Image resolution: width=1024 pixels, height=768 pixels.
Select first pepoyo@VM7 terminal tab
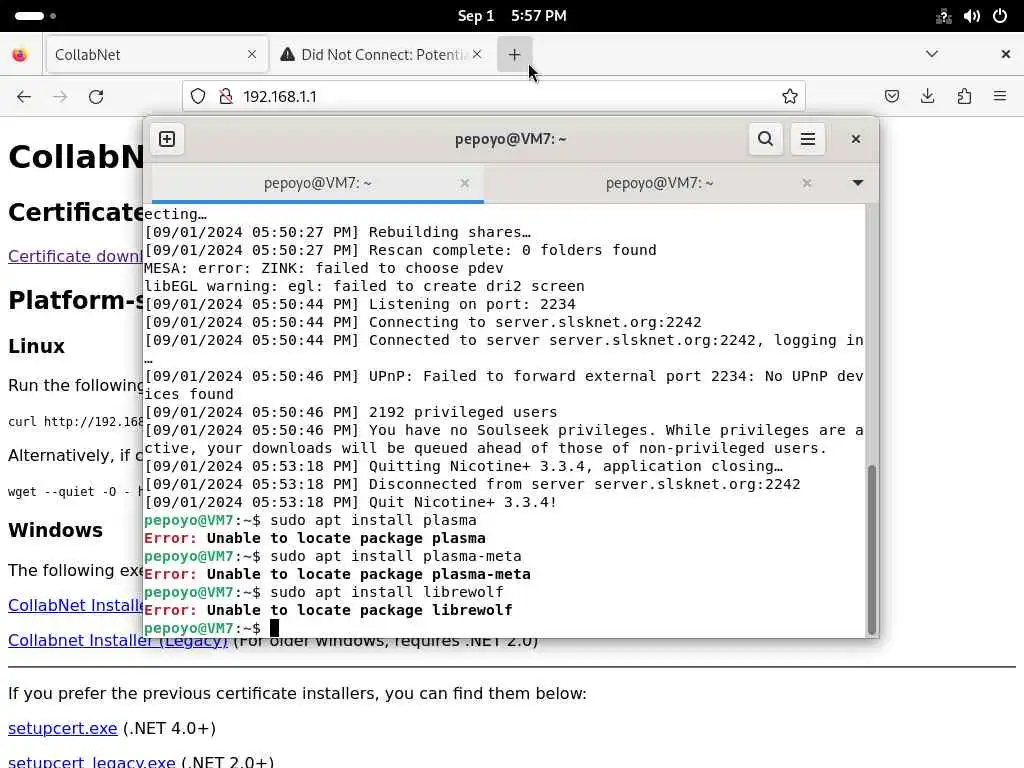(317, 184)
